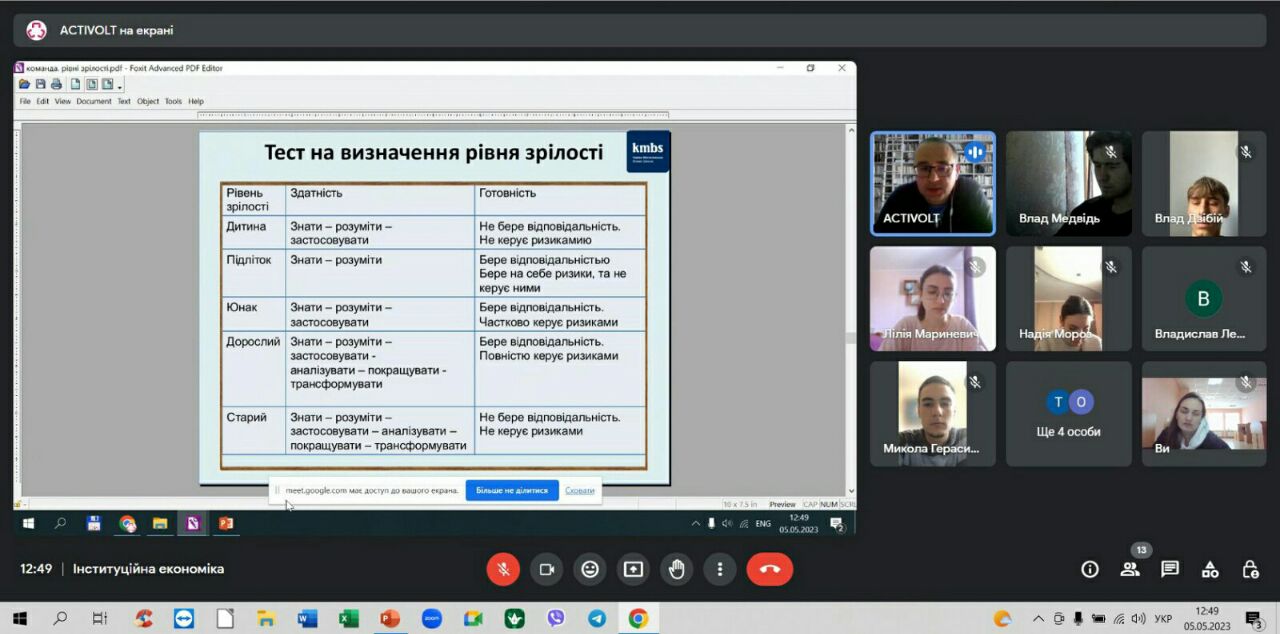Viewport: 1280px width, 634px height.
Task: Open the File menu in Foxit
Action: coord(25,101)
